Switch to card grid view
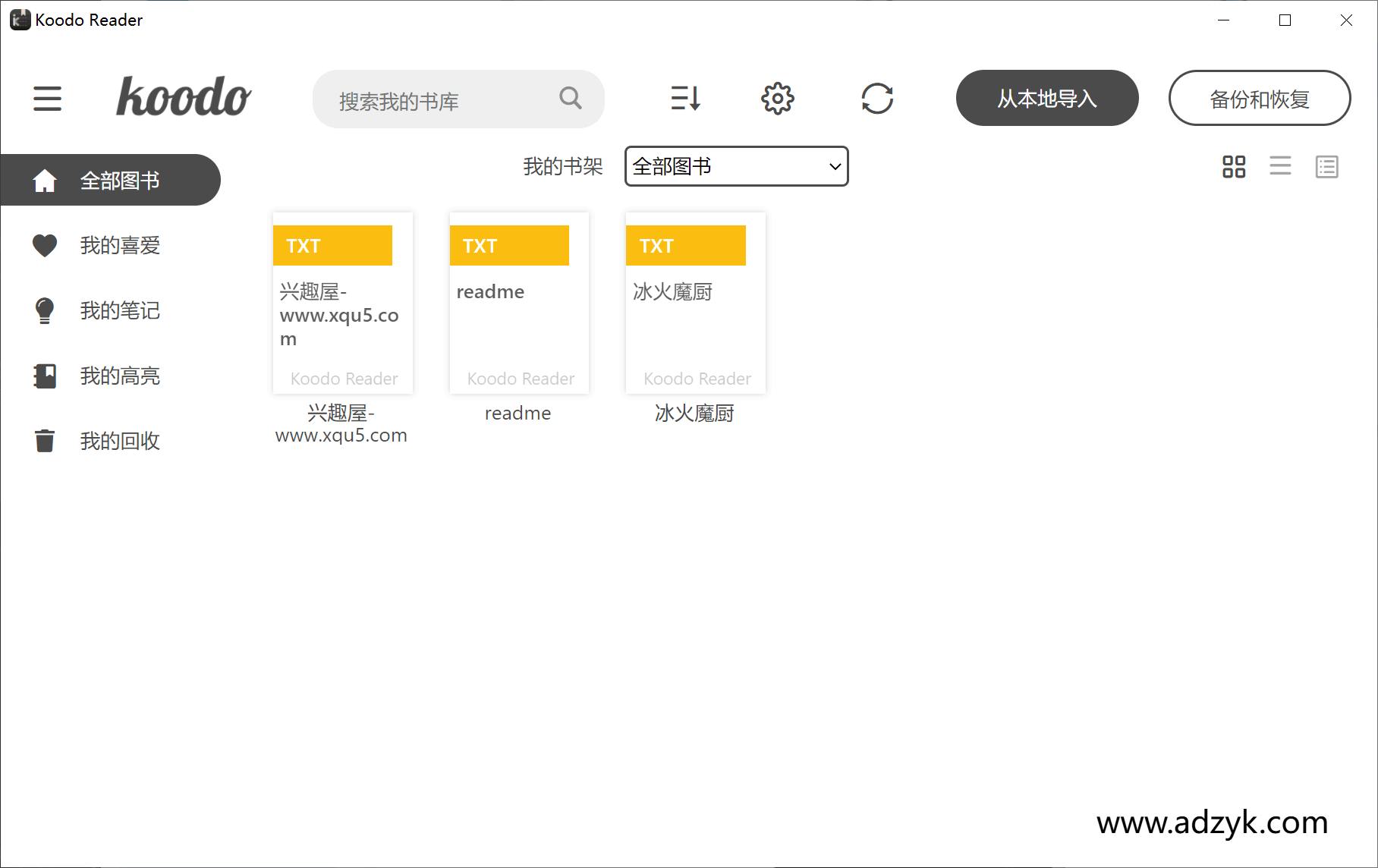 tap(1234, 167)
